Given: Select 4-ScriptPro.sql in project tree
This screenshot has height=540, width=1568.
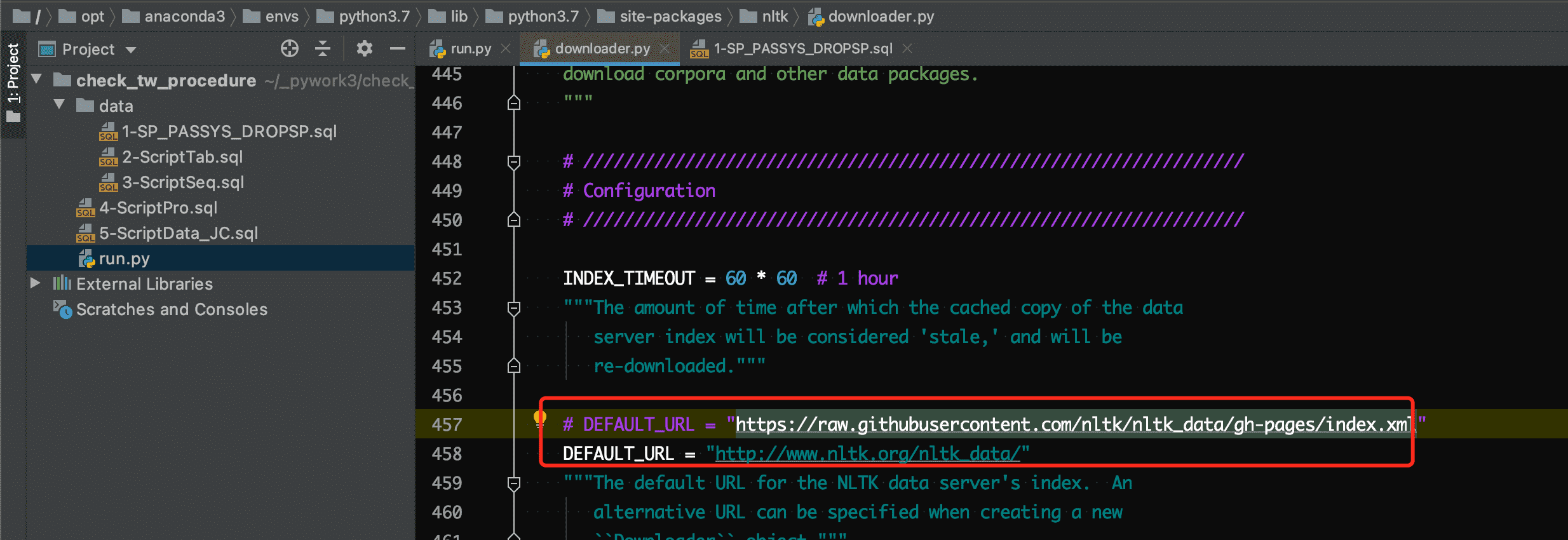Looking at the screenshot, I should point(158,208).
